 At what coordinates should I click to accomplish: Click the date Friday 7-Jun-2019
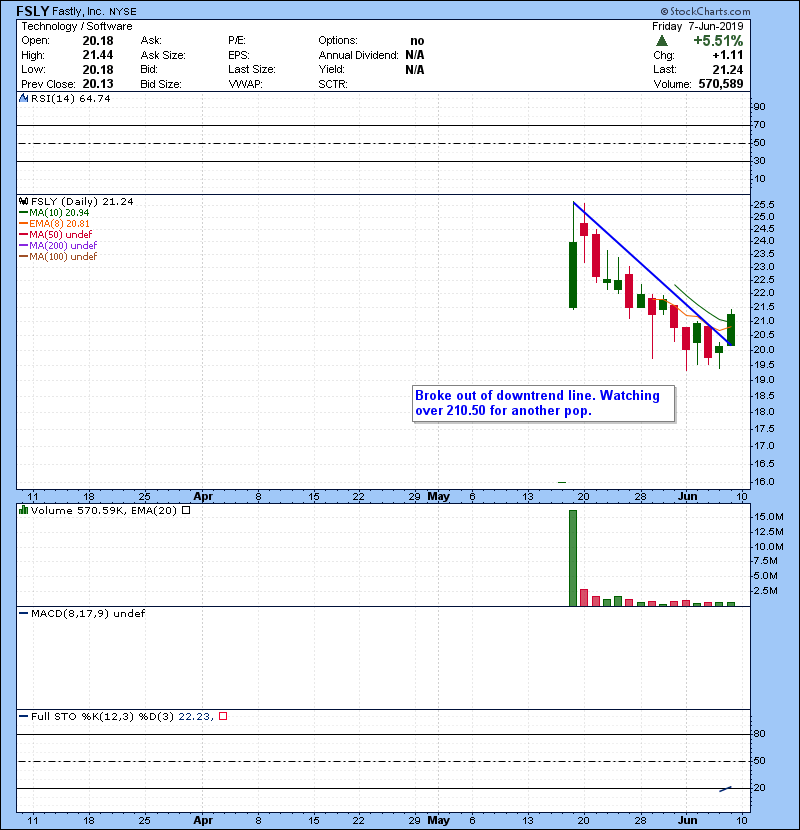(698, 26)
